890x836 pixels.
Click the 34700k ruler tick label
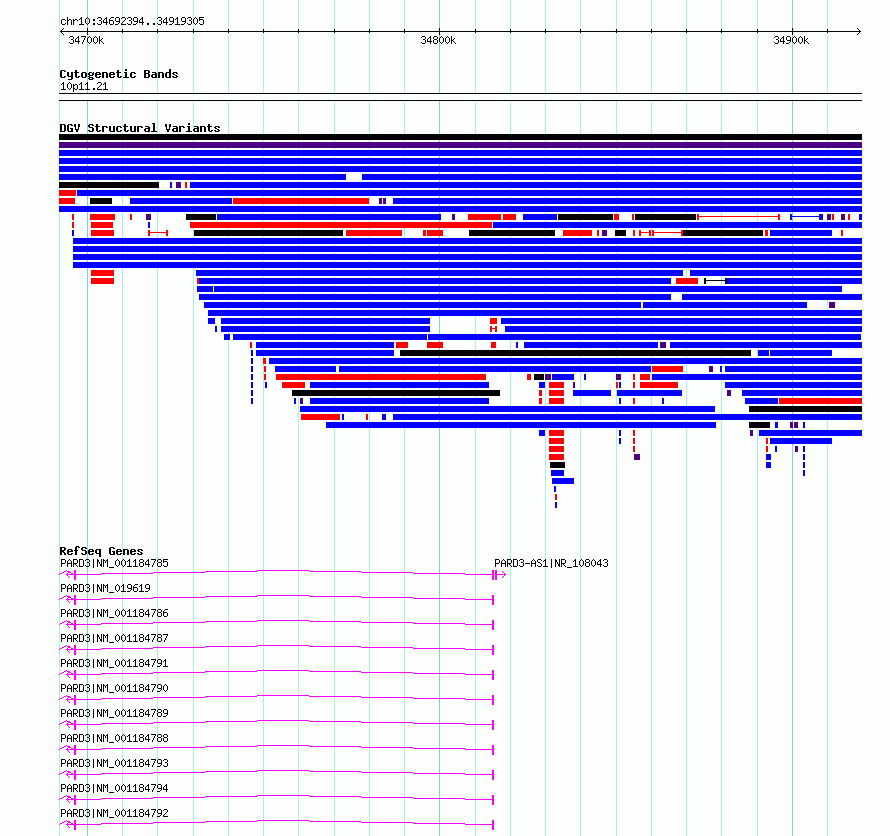point(86,40)
